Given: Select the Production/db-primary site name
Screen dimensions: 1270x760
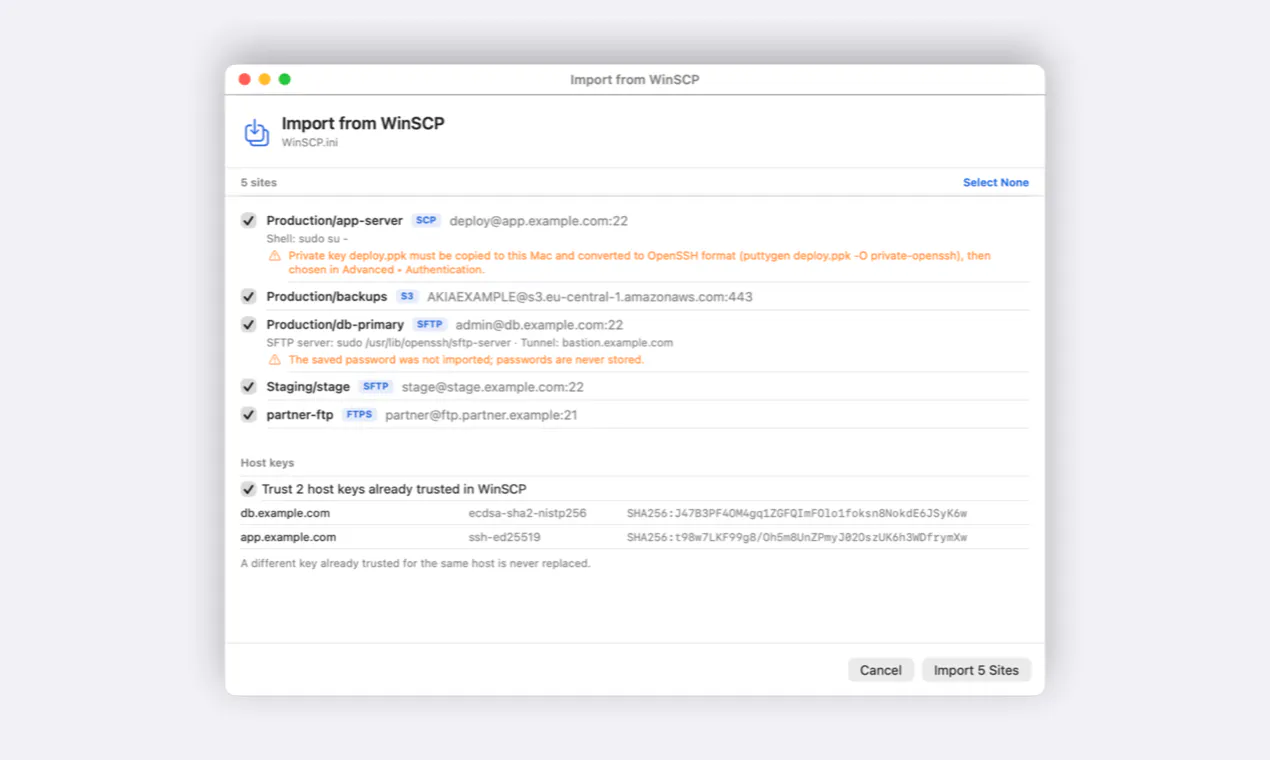Looking at the screenshot, I should (x=335, y=325).
